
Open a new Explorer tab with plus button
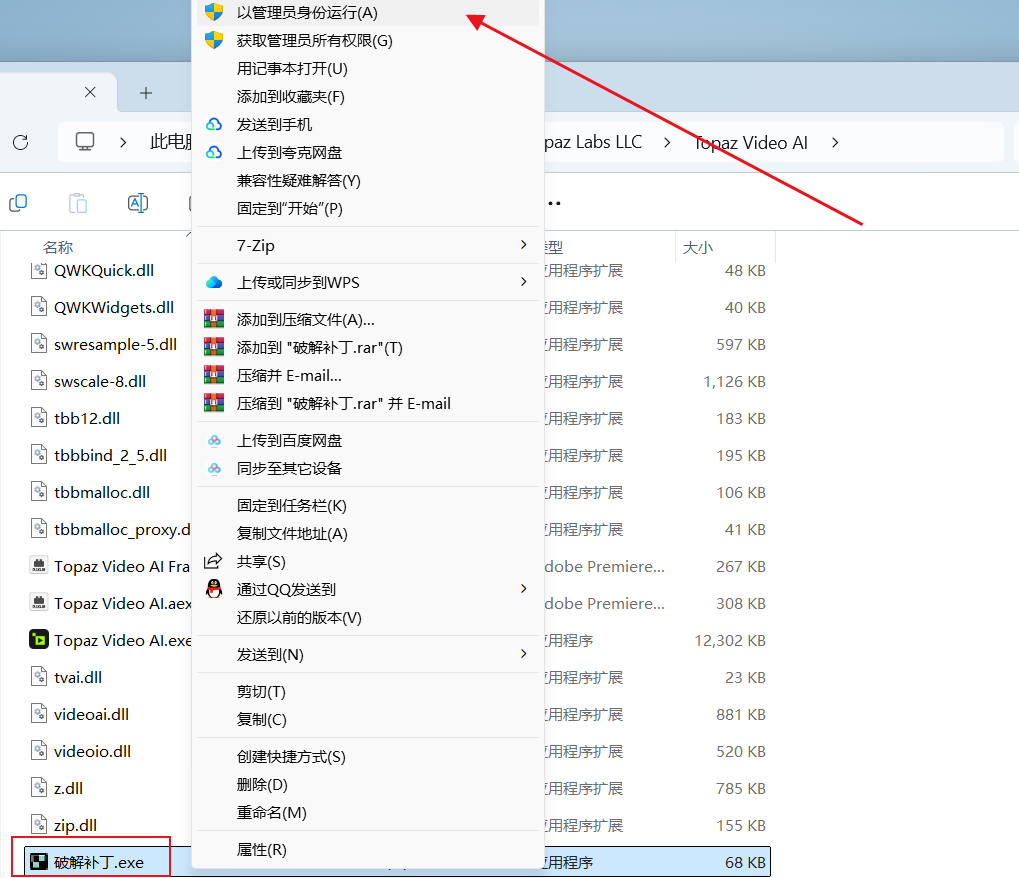coord(146,93)
